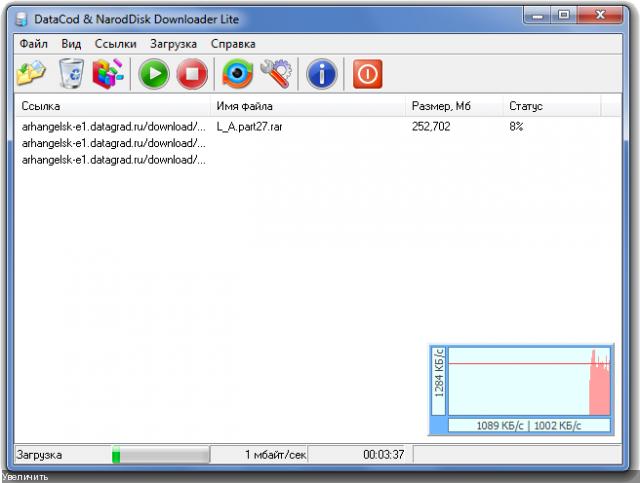Viewport: 640px width, 483px height.
Task: Open settings via wrench tools icon
Action: (x=274, y=74)
